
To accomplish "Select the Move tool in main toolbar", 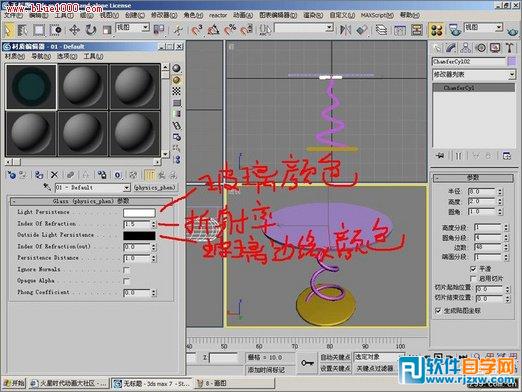I will pos(74,30).
